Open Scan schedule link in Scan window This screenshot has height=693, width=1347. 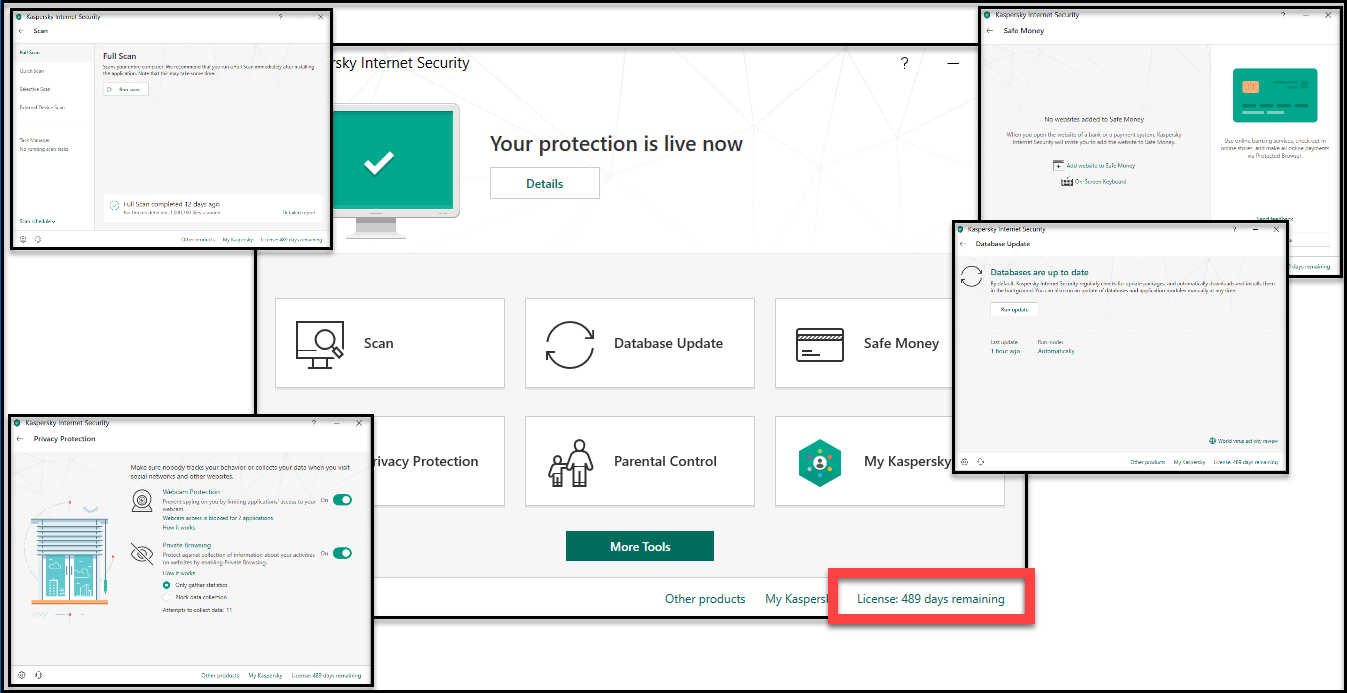[38, 221]
